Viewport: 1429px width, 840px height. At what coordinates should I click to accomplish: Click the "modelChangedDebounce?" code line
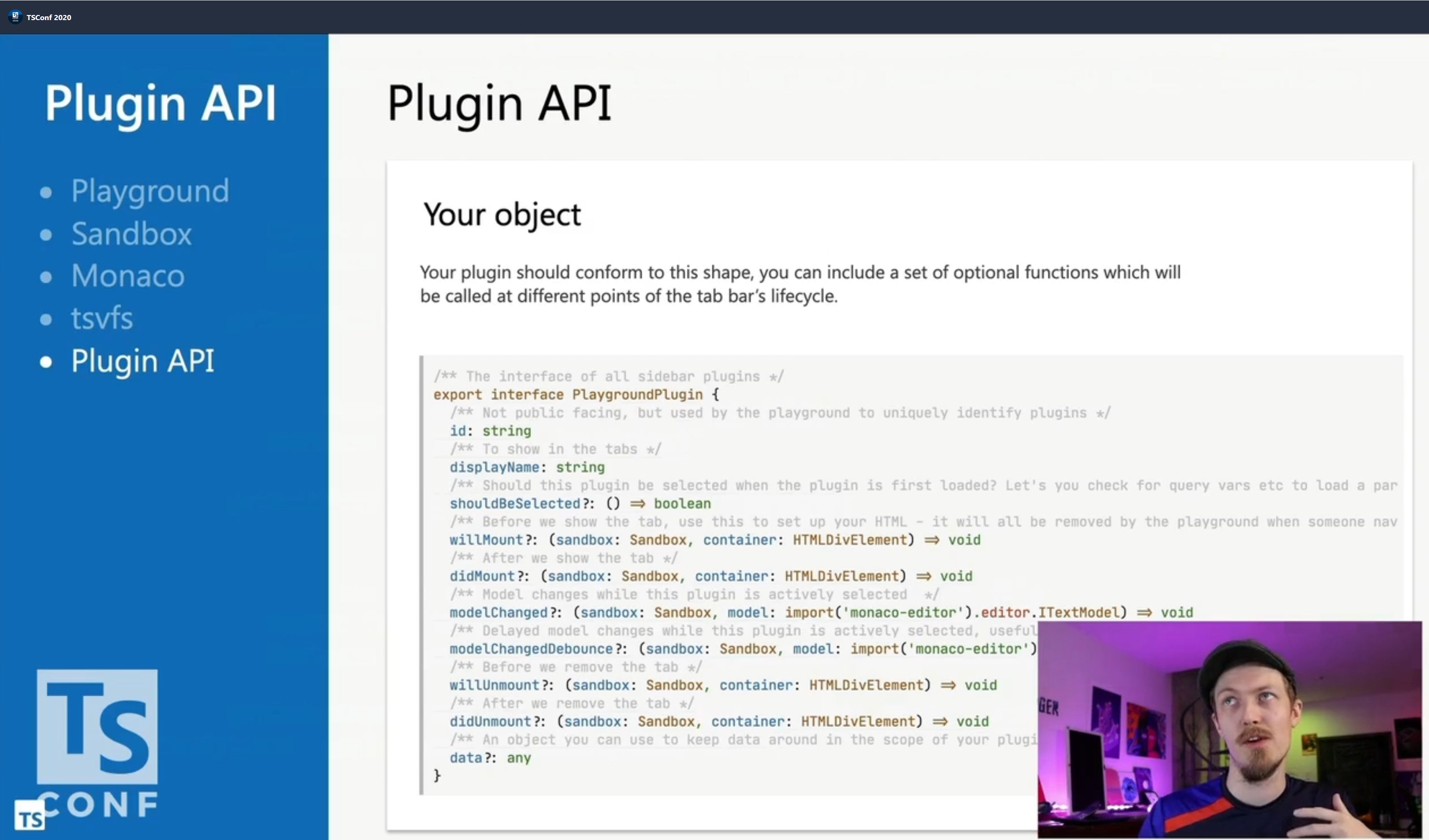point(744,649)
